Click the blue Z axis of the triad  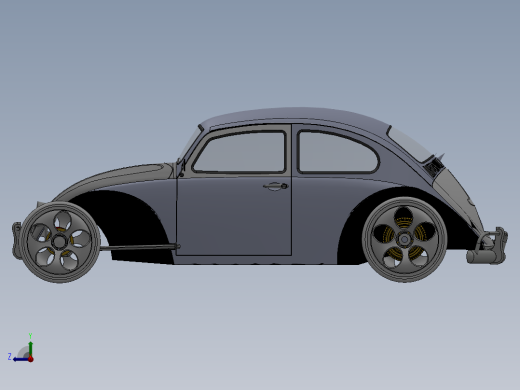[21, 359]
